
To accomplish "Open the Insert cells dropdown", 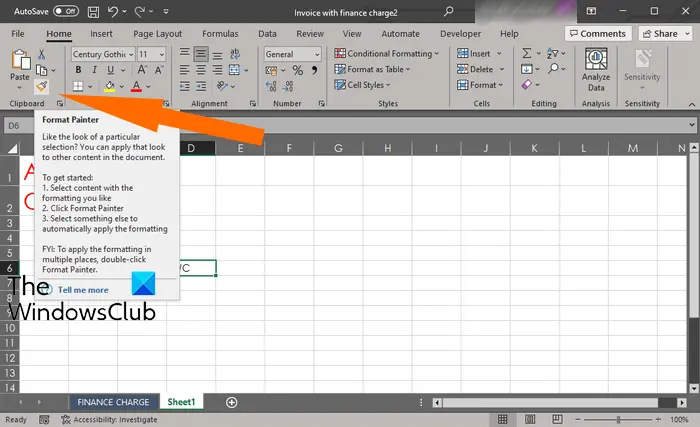I will (499, 54).
